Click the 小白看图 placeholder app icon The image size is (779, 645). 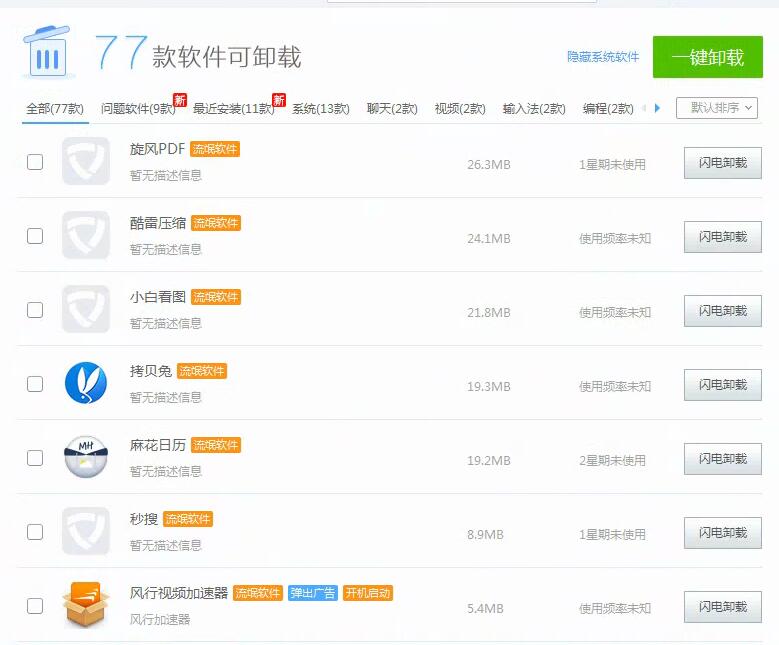[86, 309]
